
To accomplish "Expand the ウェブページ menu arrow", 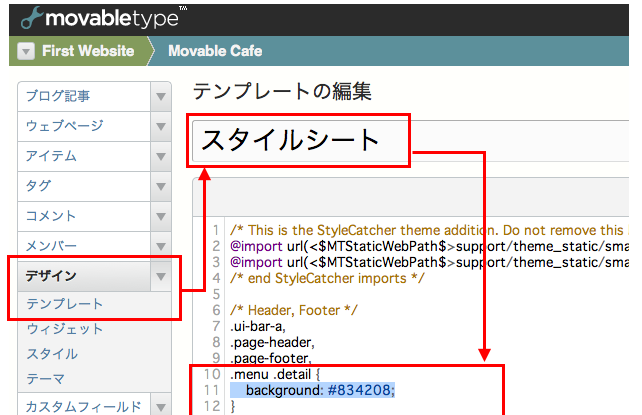I will point(161,126).
